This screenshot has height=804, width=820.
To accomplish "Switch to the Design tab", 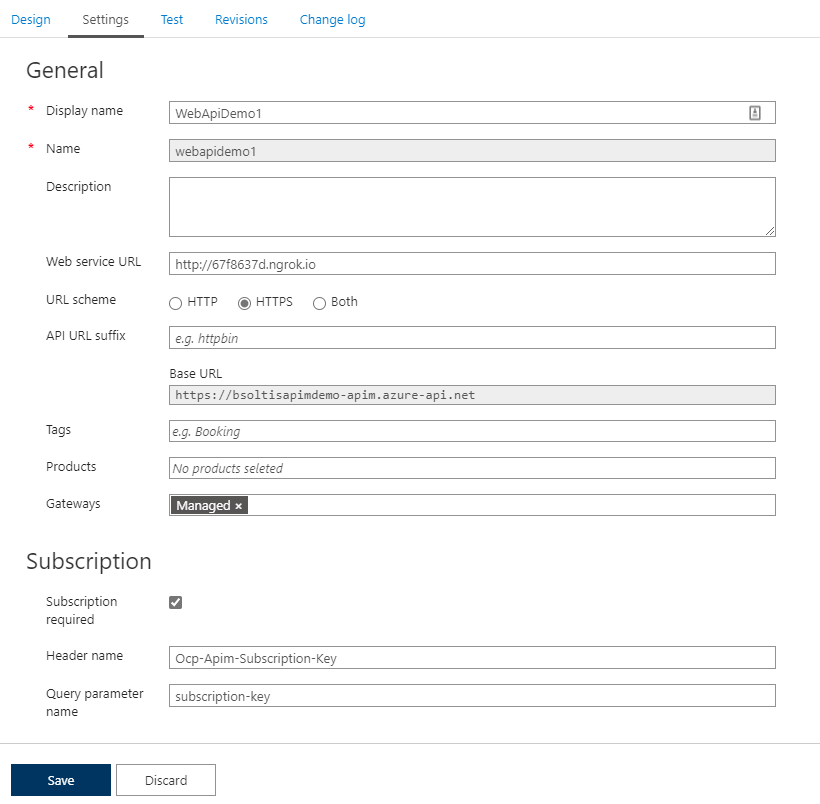I will click(31, 20).
